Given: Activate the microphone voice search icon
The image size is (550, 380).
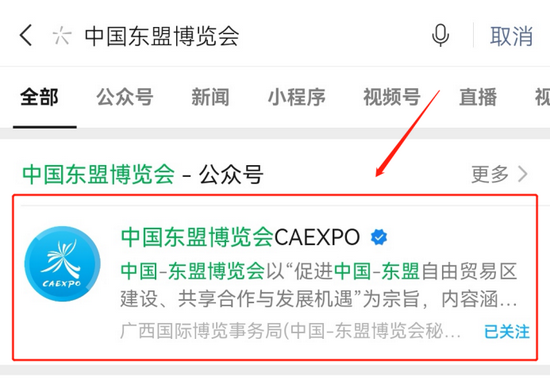Looking at the screenshot, I should click(441, 35).
